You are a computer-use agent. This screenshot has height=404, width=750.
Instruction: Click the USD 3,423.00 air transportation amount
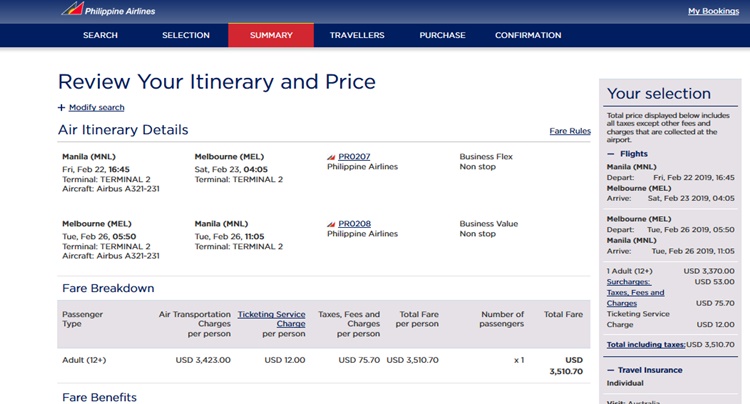click(203, 360)
